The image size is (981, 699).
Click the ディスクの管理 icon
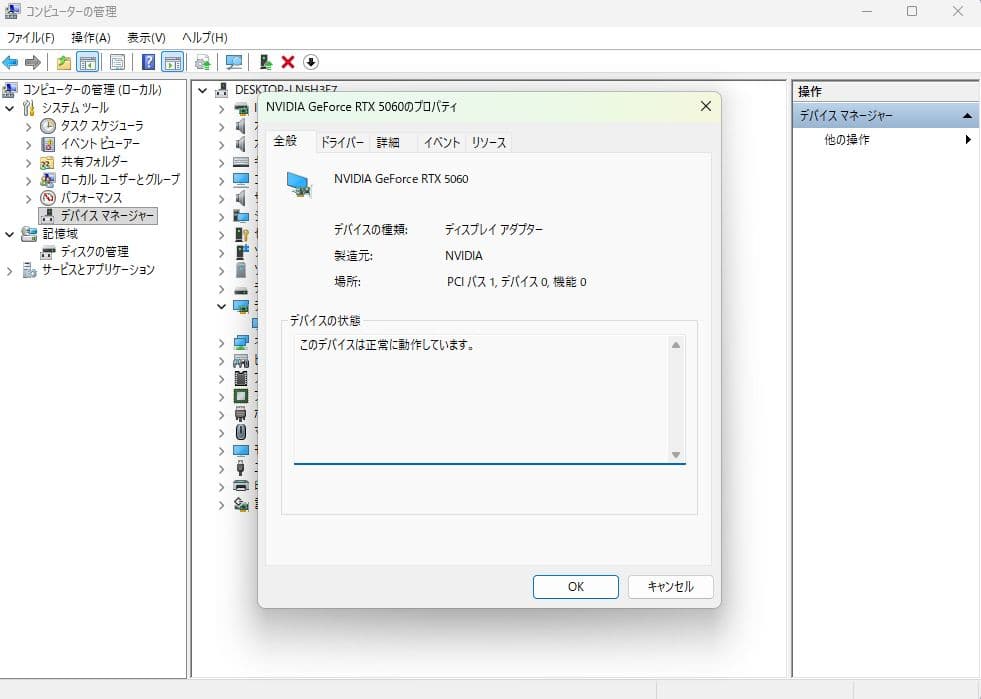[48, 252]
